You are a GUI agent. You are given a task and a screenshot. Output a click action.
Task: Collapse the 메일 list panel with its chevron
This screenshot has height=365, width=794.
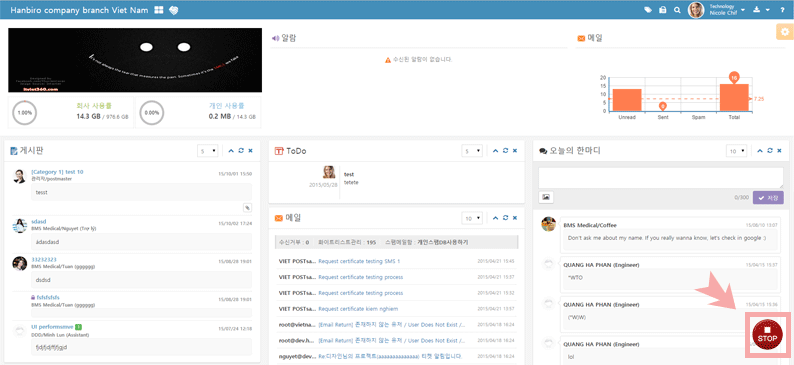(x=495, y=218)
